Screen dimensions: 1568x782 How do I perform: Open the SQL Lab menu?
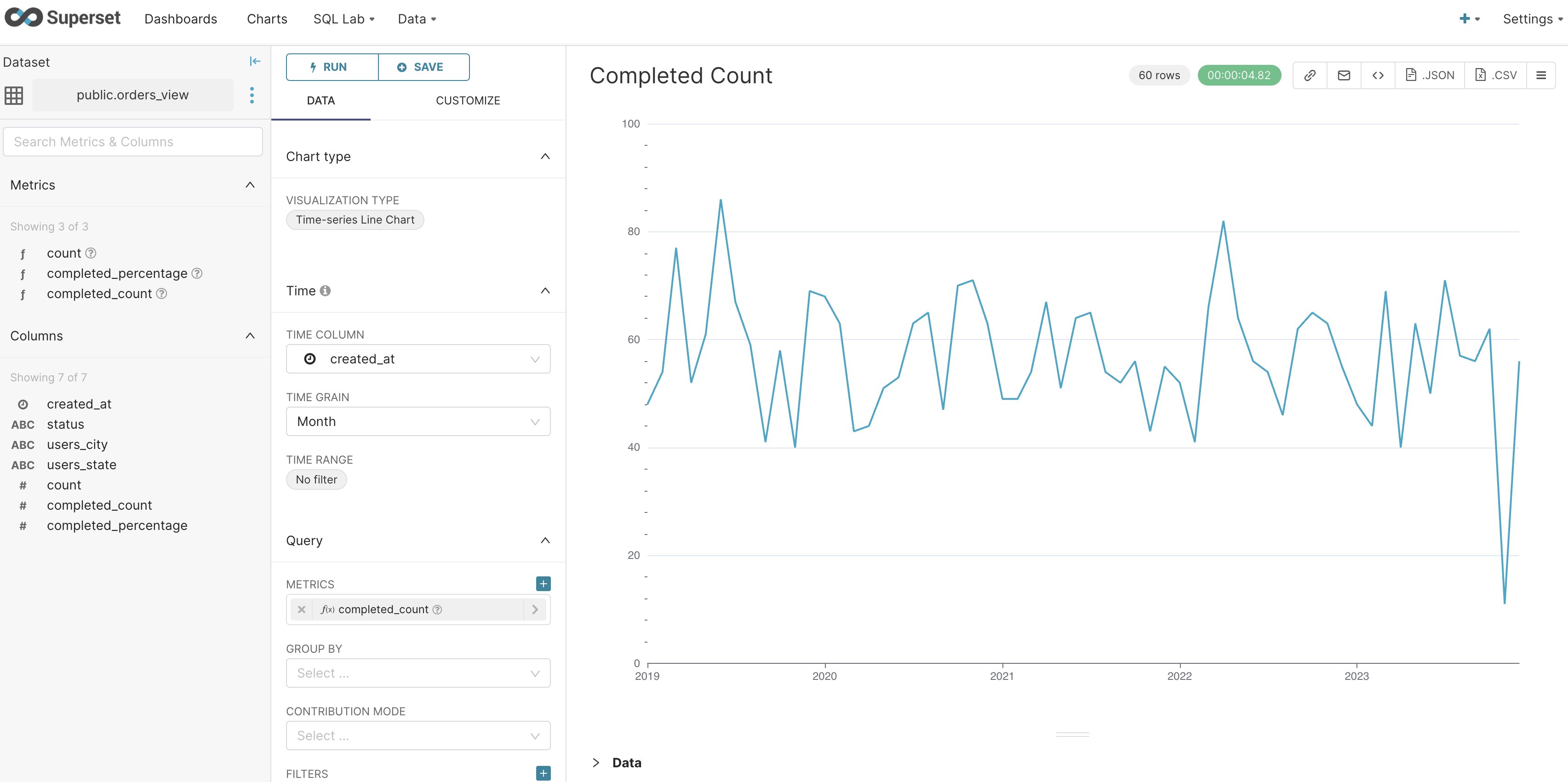click(344, 19)
